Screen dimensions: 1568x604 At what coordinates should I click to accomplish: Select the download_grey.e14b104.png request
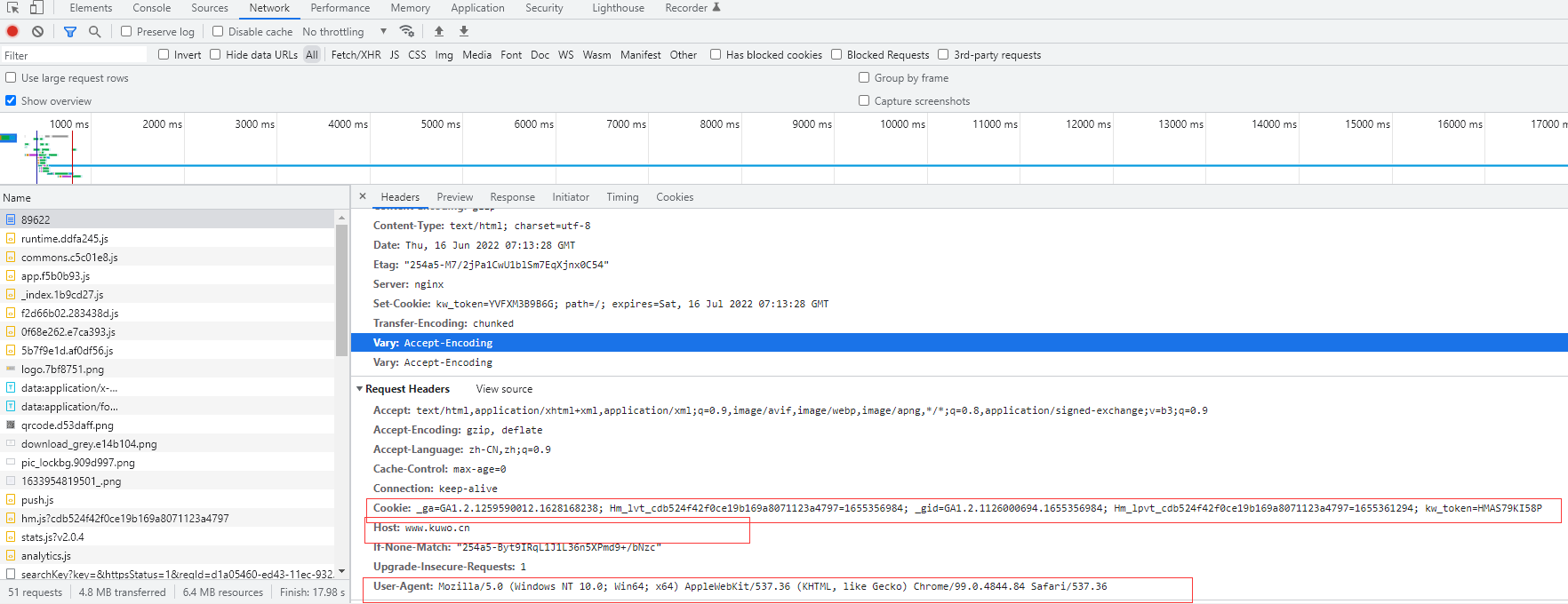pos(168,443)
